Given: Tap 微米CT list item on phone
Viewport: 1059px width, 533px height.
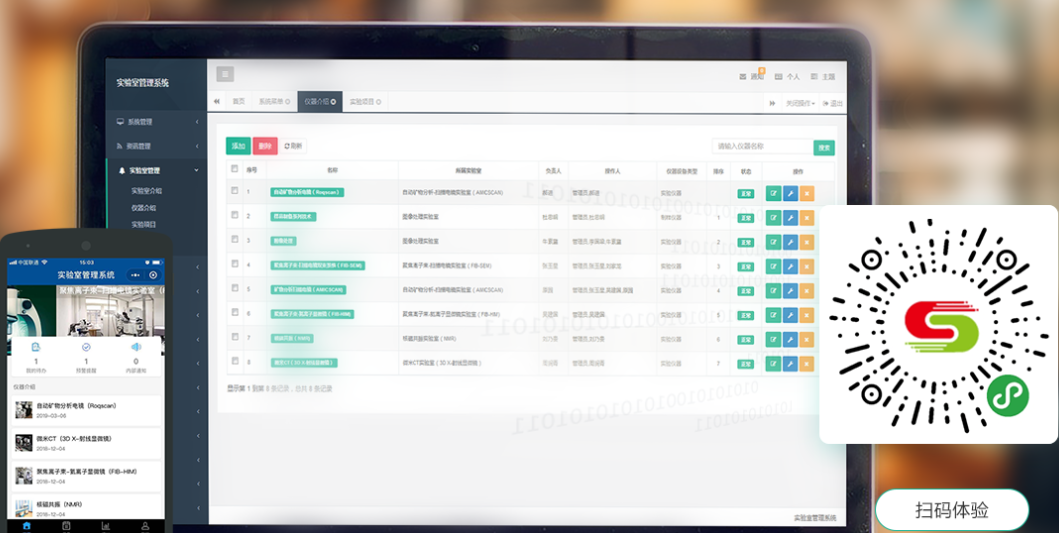Looking at the screenshot, I should (88, 443).
